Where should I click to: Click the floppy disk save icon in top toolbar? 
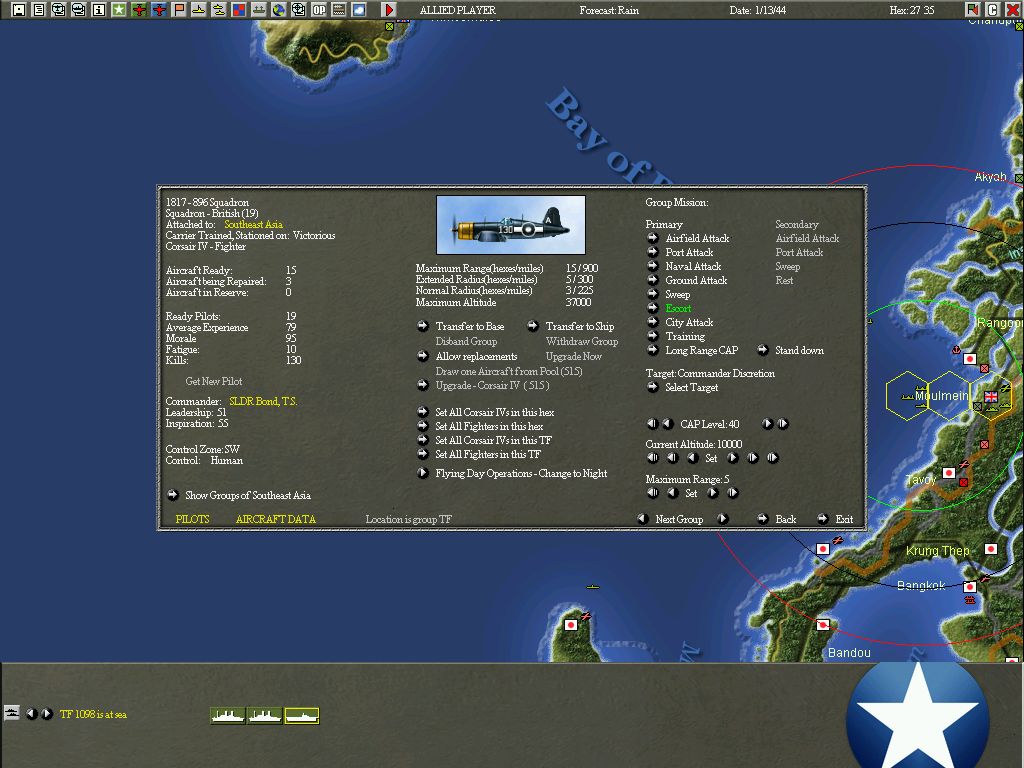(19, 9)
